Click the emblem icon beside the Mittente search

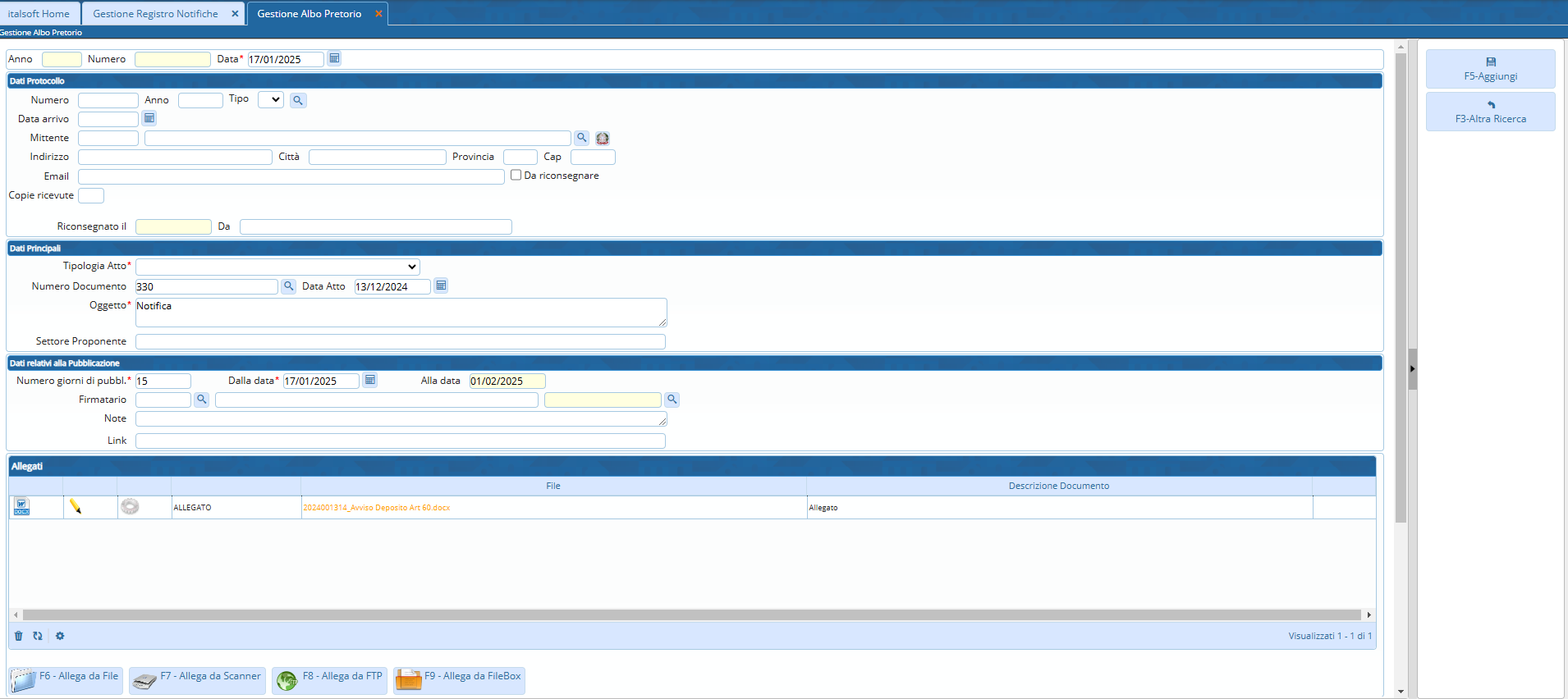(x=603, y=138)
